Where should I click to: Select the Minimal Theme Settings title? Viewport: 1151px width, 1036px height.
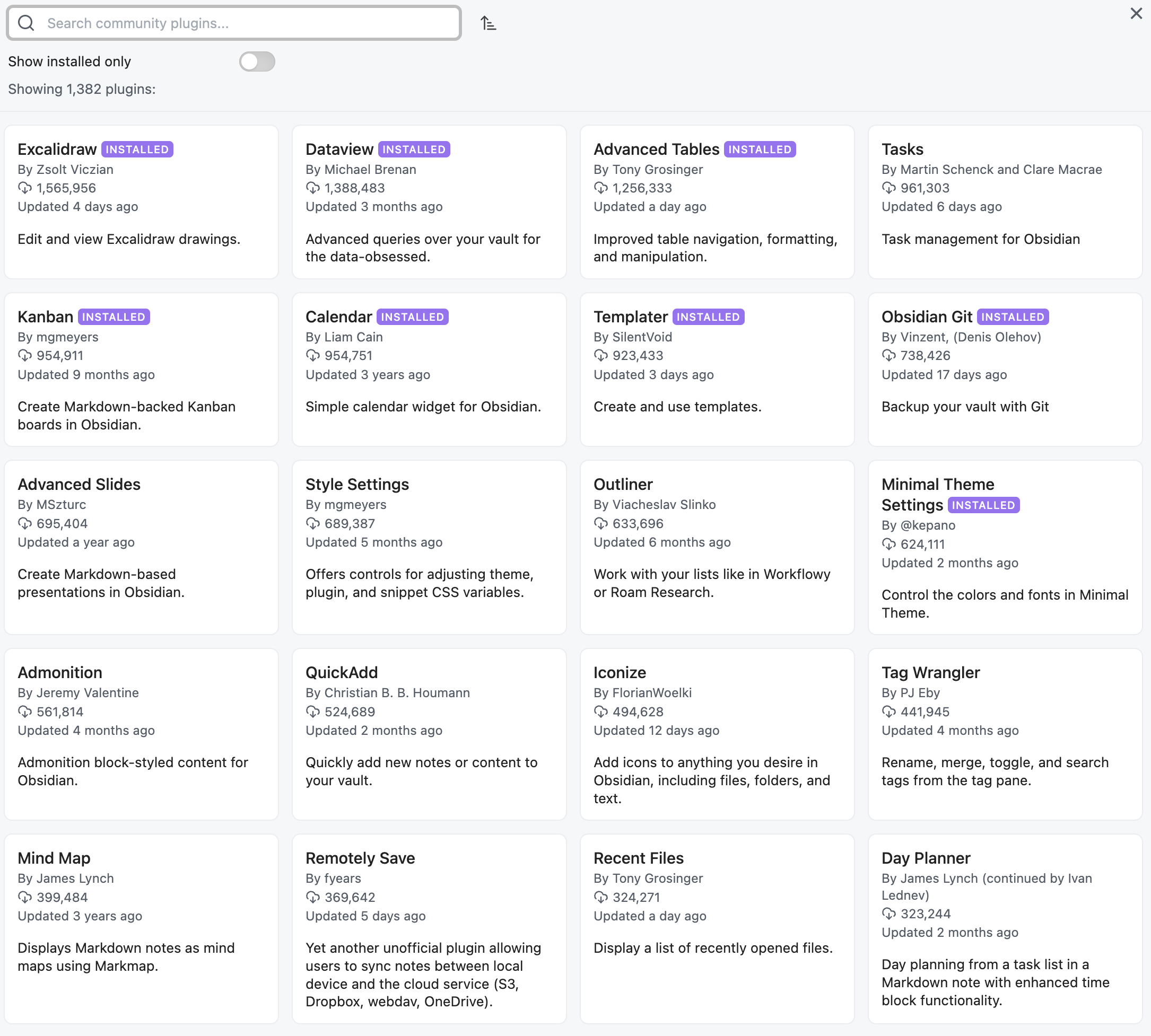pos(937,495)
